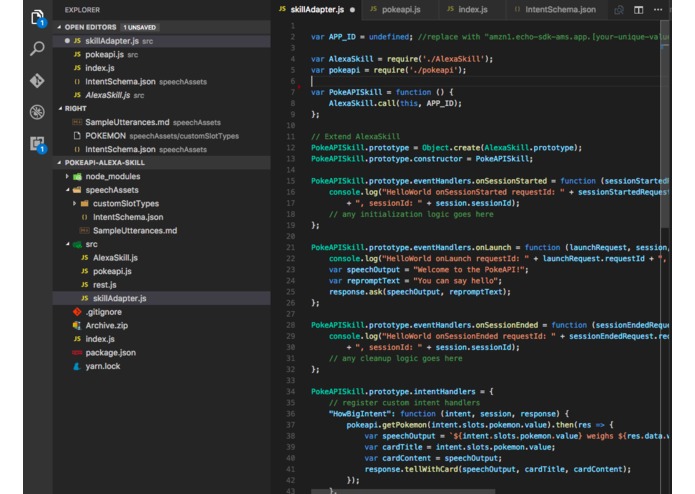Switch to the pokeapi.js tab

coord(401,10)
